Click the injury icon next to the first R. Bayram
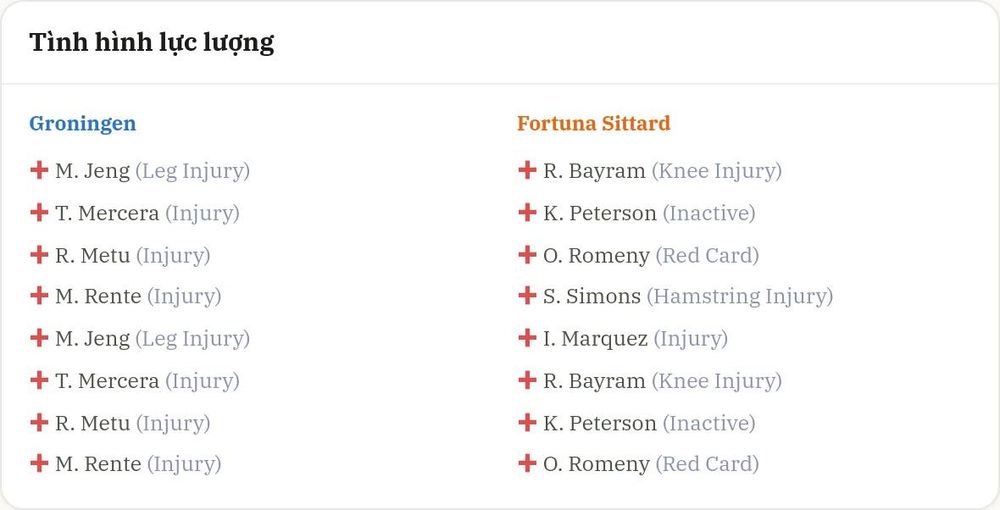This screenshot has height=510, width=1000. tap(527, 170)
